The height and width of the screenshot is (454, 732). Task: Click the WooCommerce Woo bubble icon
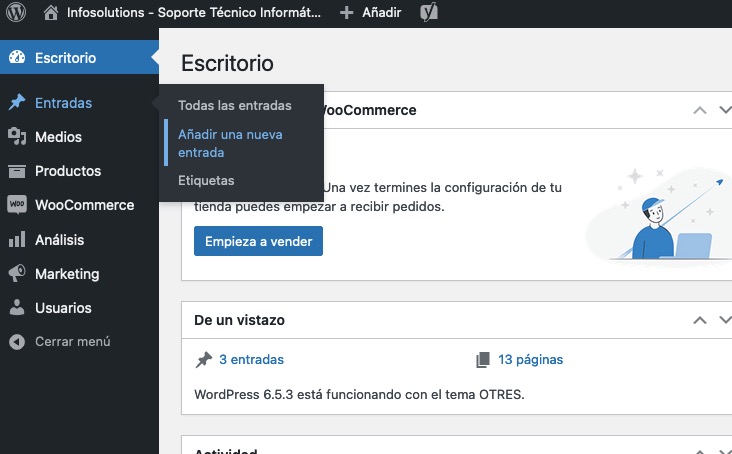pos(17,205)
